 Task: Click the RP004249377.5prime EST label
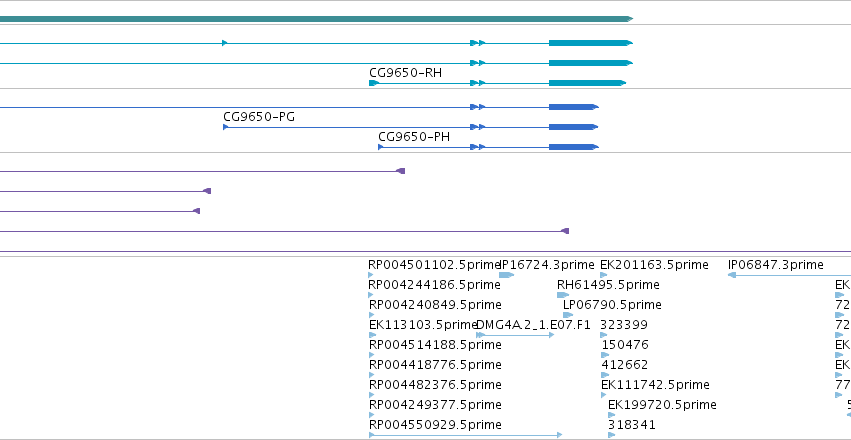435,405
